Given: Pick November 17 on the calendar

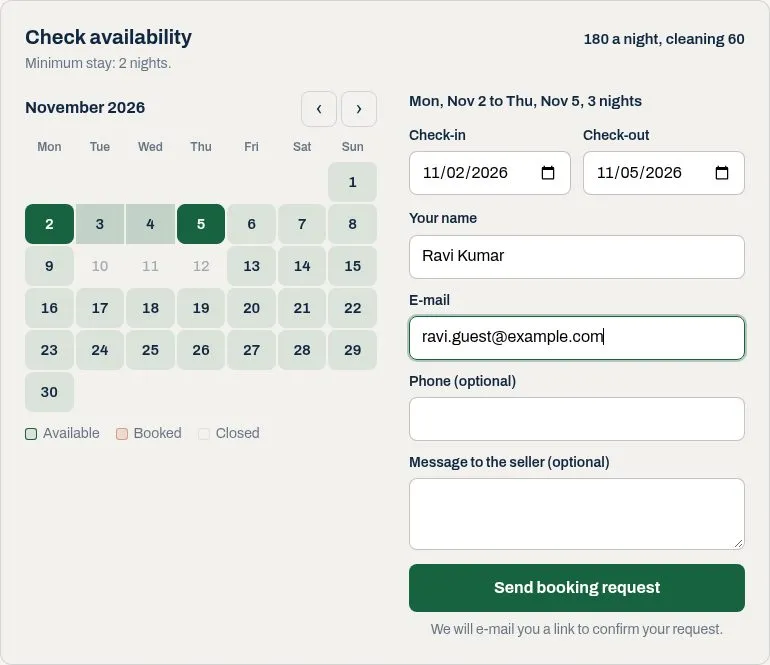Looking at the screenshot, I should [x=100, y=308].
